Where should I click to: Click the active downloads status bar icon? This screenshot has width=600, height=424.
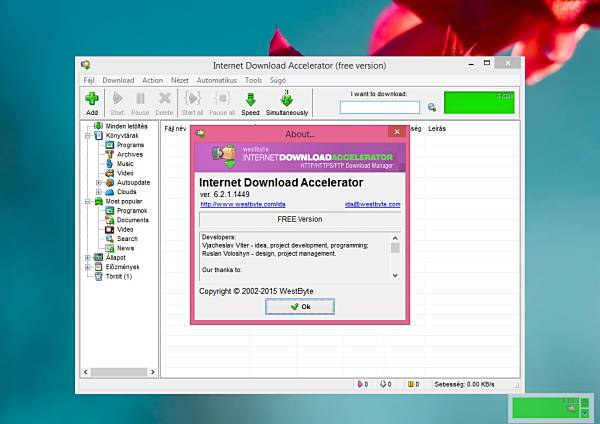click(360, 384)
